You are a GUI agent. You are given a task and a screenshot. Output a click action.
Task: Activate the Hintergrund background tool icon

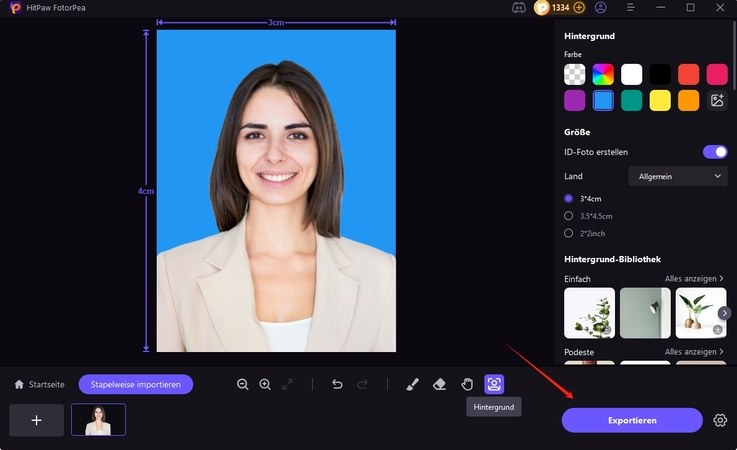pyautogui.click(x=494, y=384)
